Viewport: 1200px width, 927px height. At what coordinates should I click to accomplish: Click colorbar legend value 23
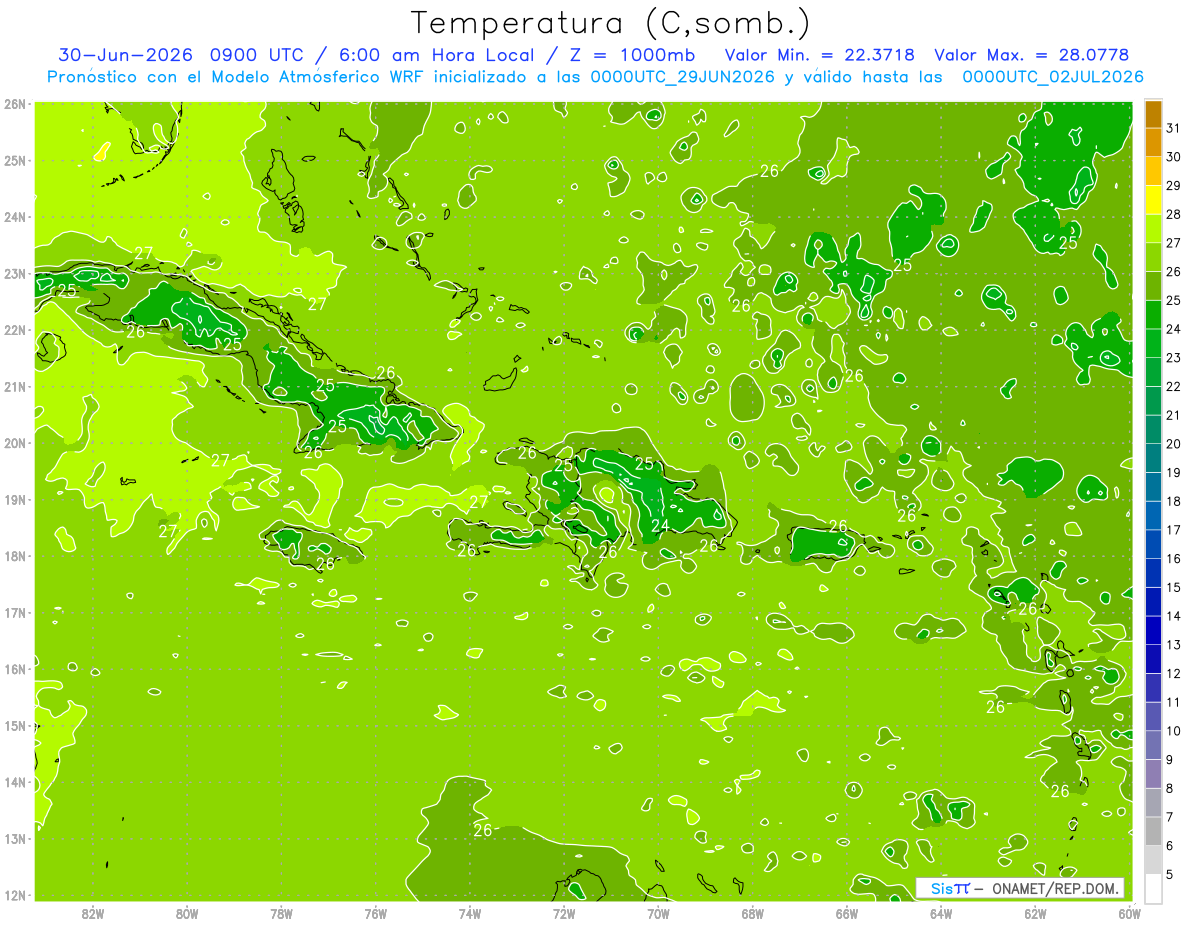click(1174, 358)
